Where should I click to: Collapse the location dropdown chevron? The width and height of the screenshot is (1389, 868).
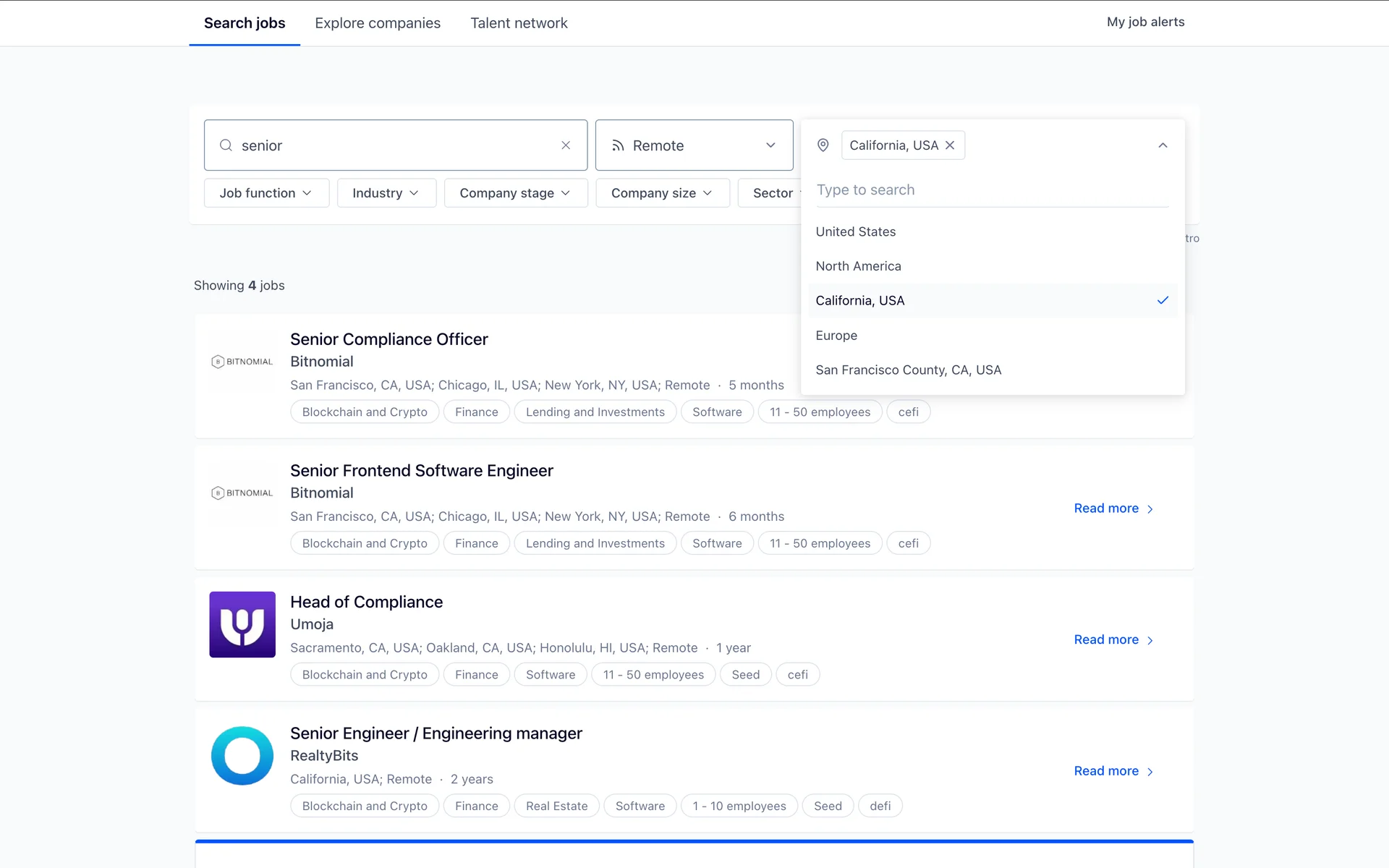[x=1163, y=145]
